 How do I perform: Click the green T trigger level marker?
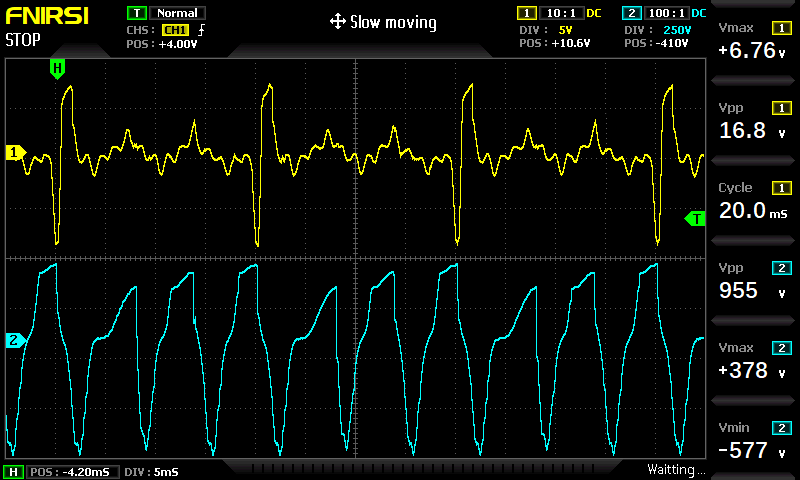[695, 218]
